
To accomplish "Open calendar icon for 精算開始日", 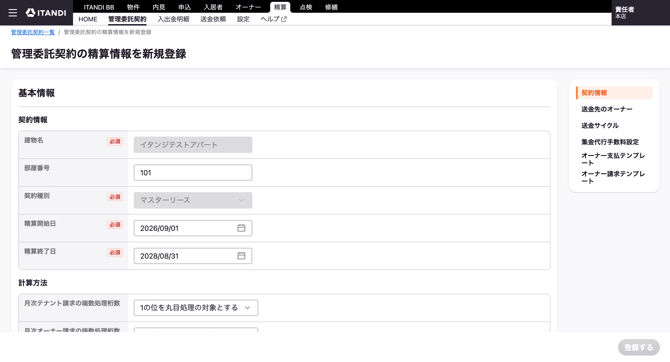I will click(241, 228).
